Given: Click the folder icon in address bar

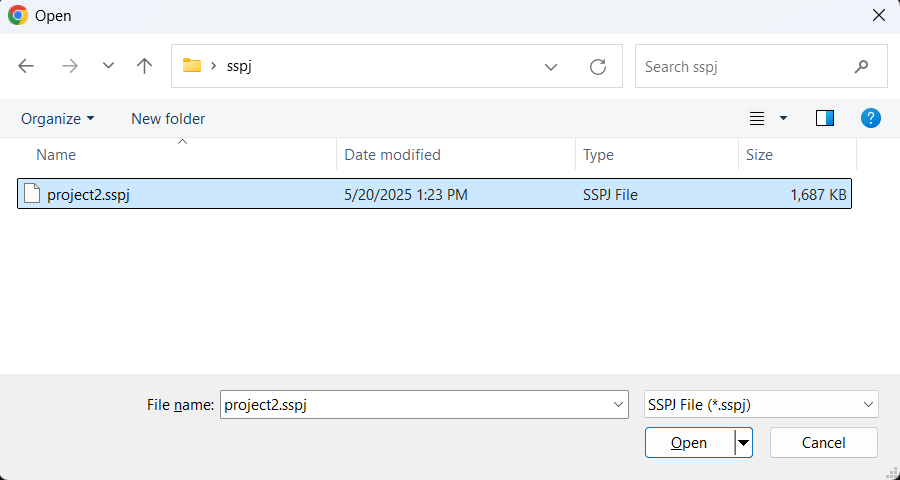Looking at the screenshot, I should (192, 66).
